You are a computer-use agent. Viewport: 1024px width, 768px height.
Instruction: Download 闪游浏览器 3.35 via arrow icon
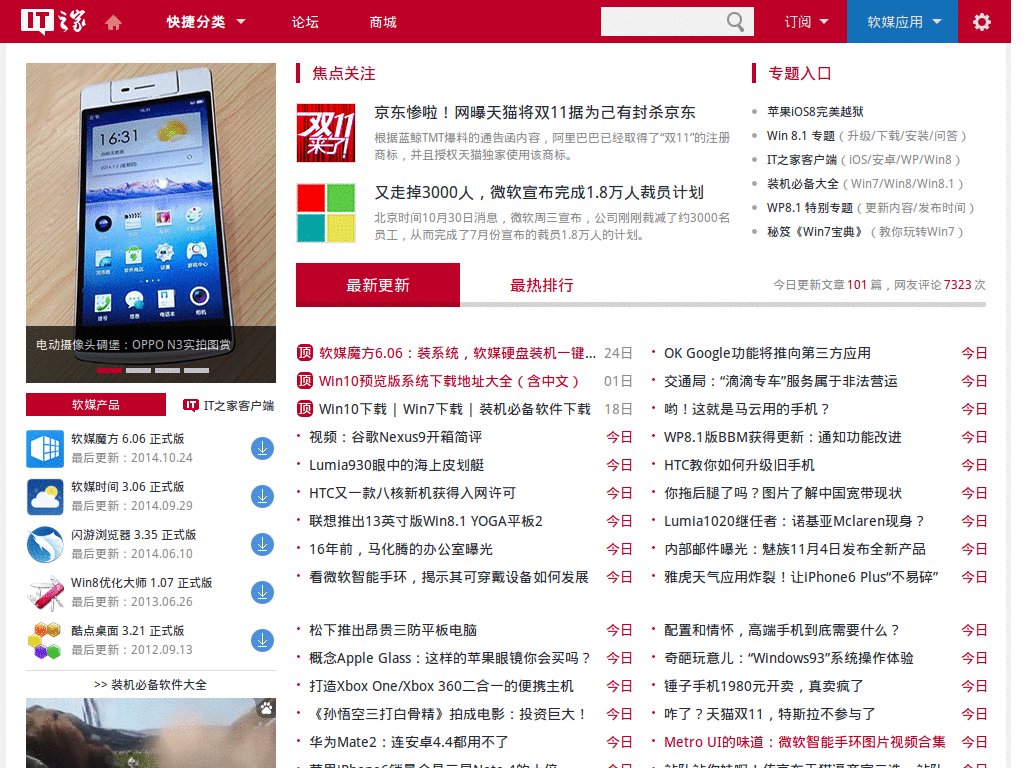(x=263, y=545)
